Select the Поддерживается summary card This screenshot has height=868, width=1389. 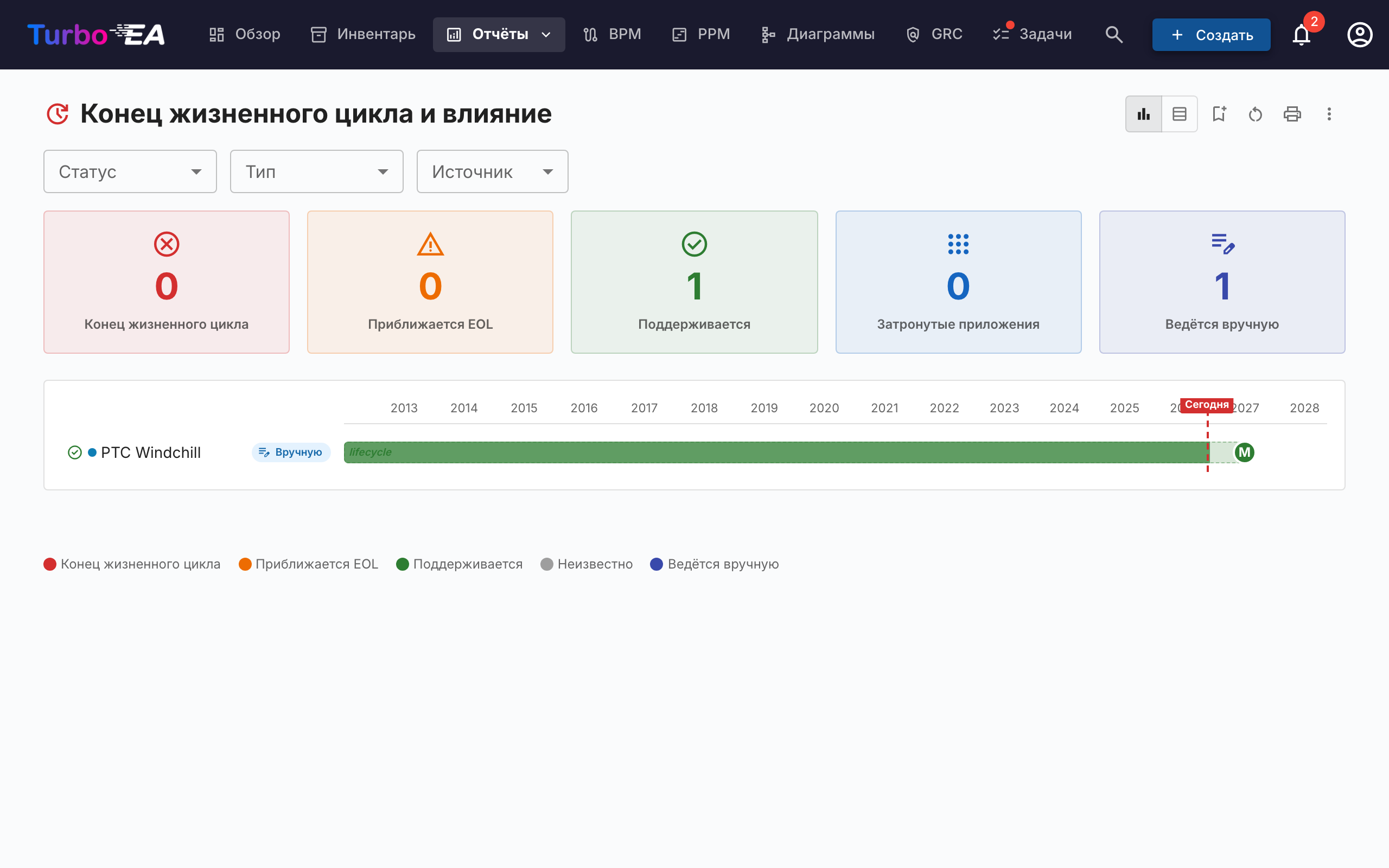click(694, 282)
